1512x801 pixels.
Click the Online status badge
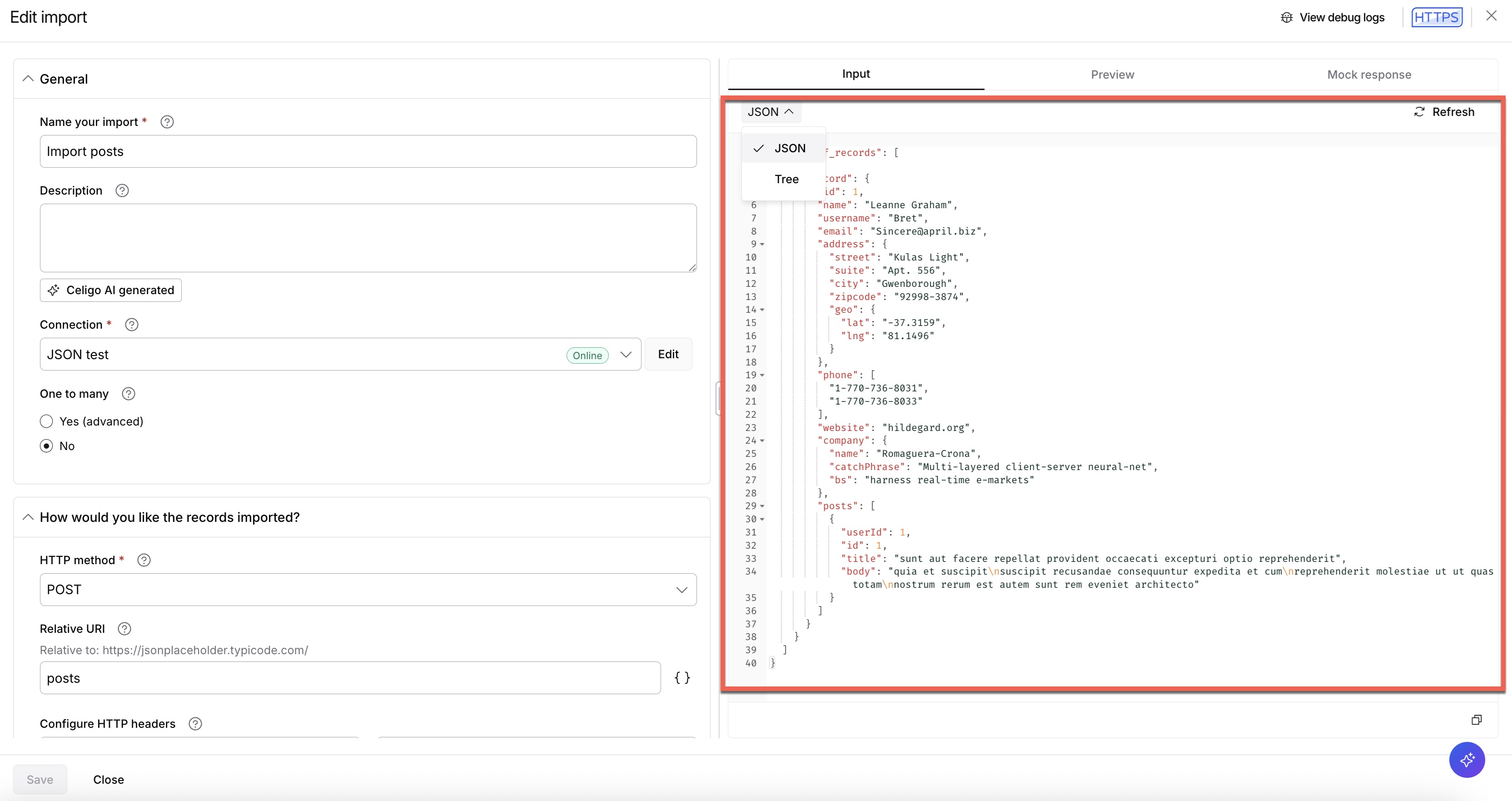587,355
